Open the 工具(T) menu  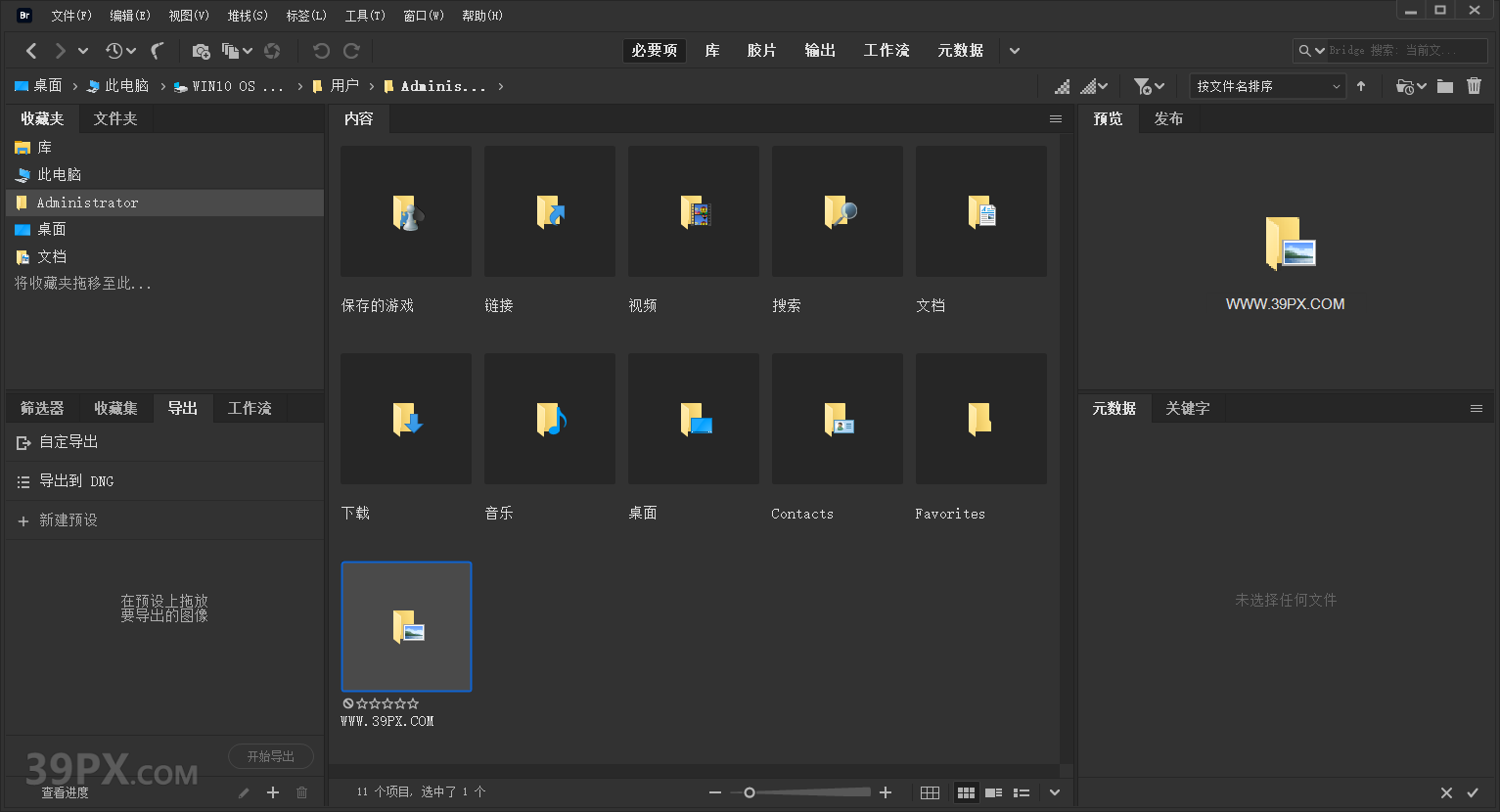365,16
